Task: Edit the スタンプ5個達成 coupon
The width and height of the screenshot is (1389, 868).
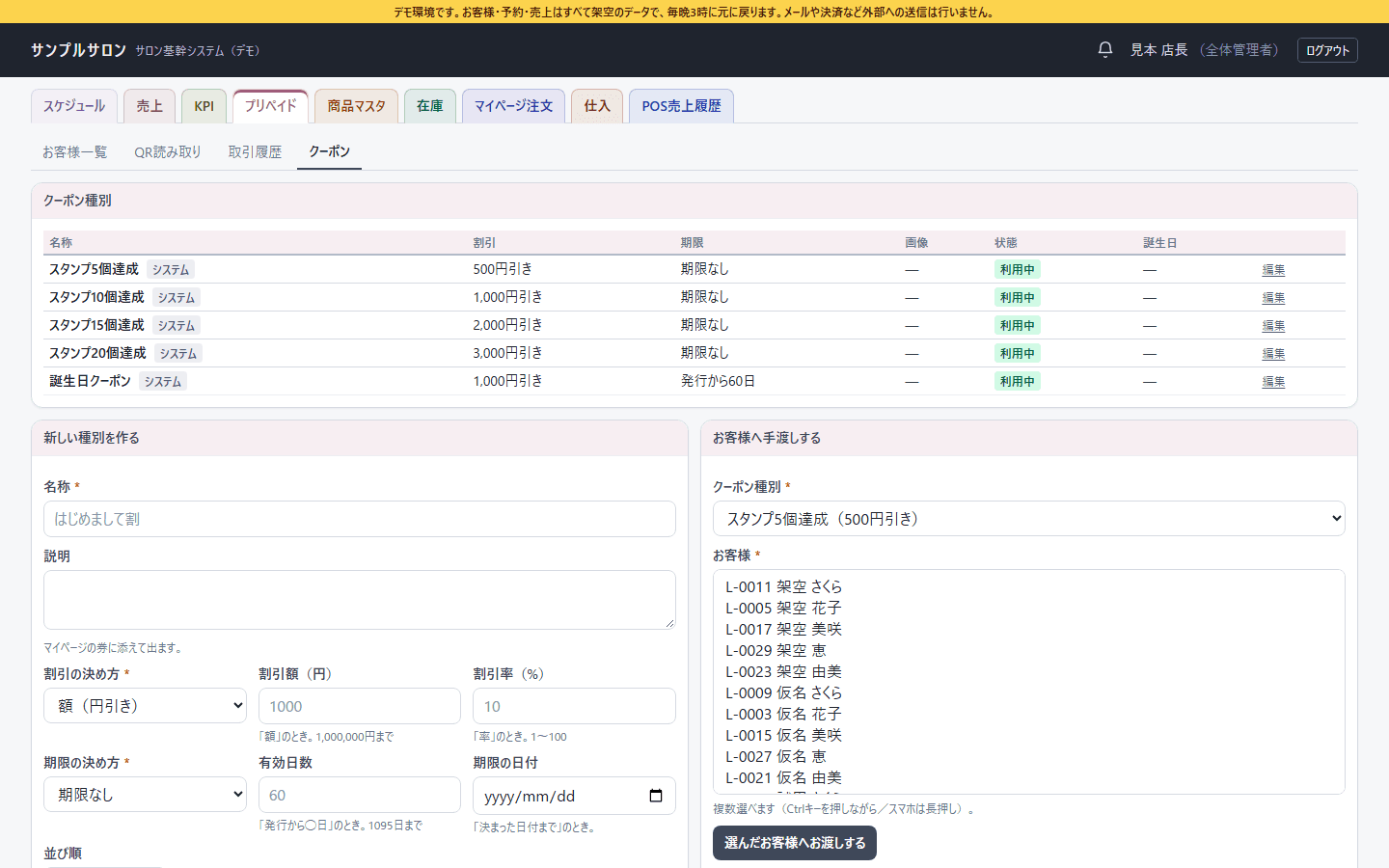Action: point(1273,270)
